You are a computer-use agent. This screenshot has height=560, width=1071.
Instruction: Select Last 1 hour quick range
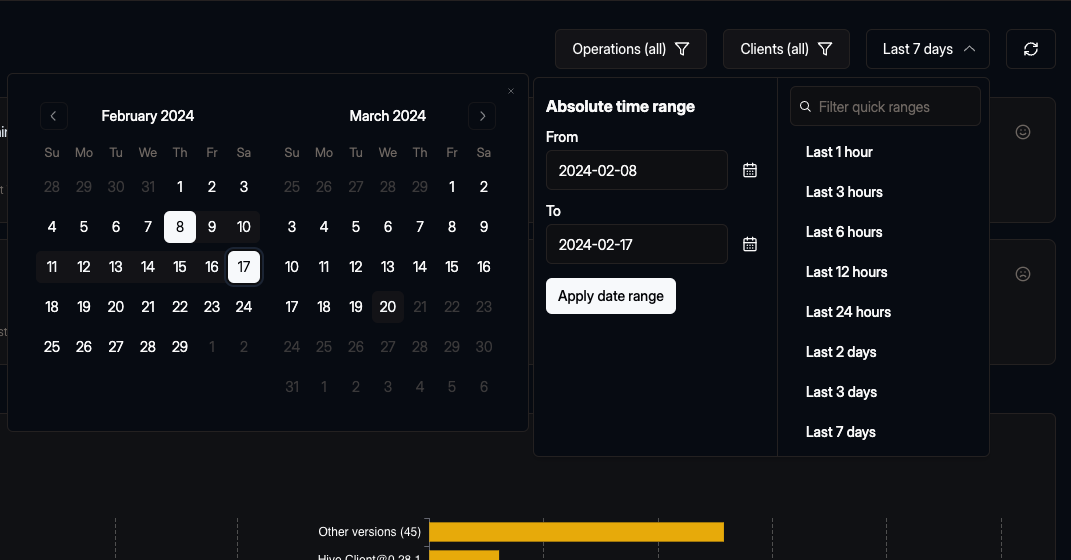(839, 152)
